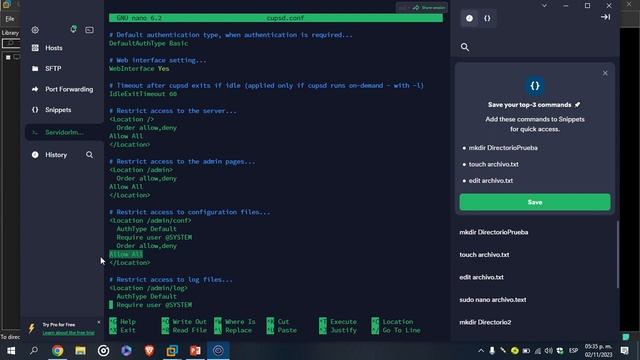Open new local terminal icon
The height and width of the screenshot is (360, 640).
(x=89, y=30)
